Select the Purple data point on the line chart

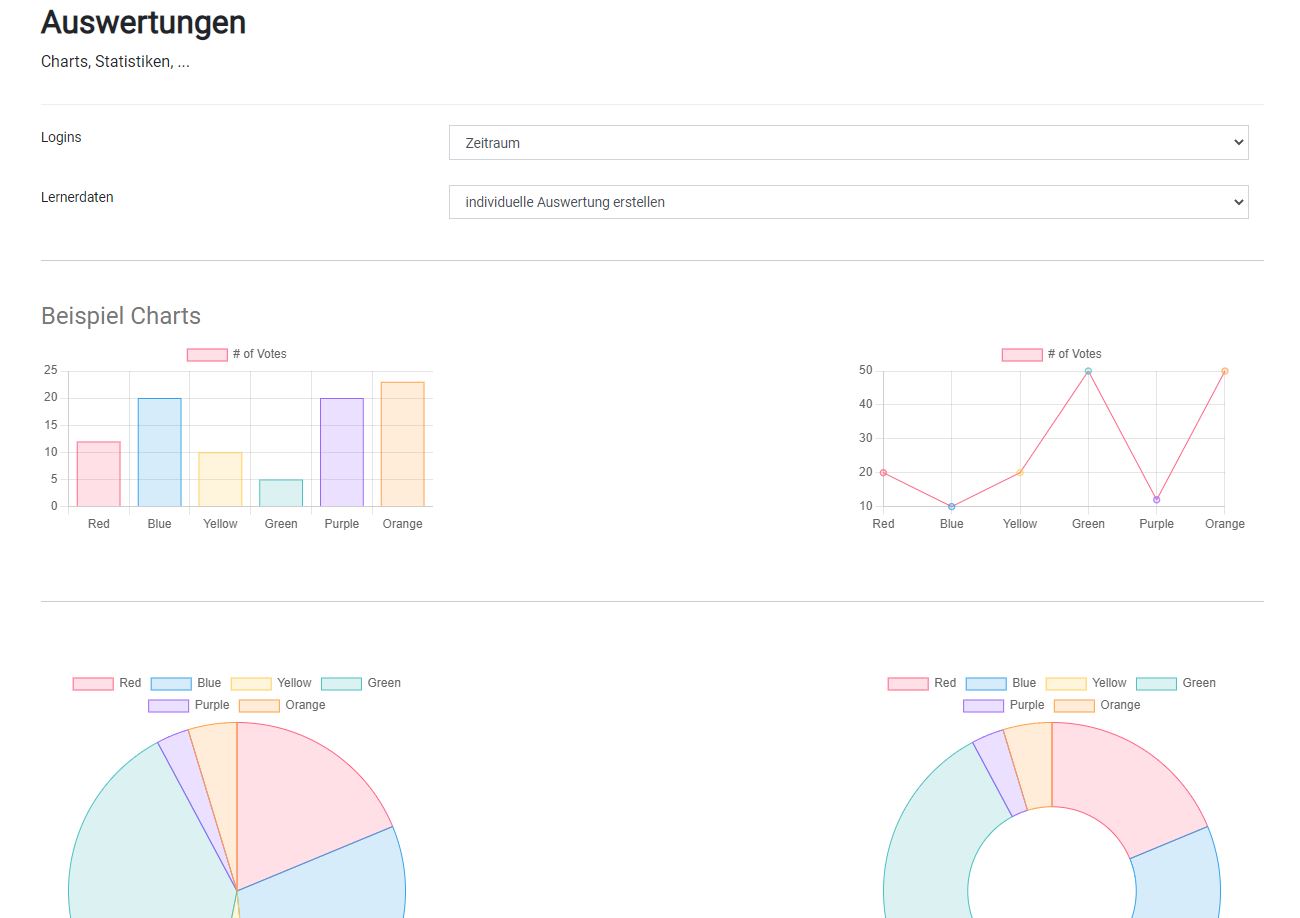(x=1156, y=499)
